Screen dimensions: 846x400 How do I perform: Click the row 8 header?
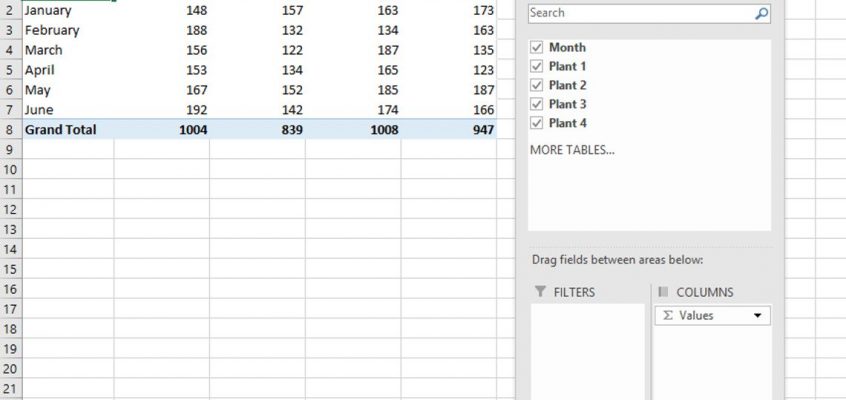(x=11, y=130)
